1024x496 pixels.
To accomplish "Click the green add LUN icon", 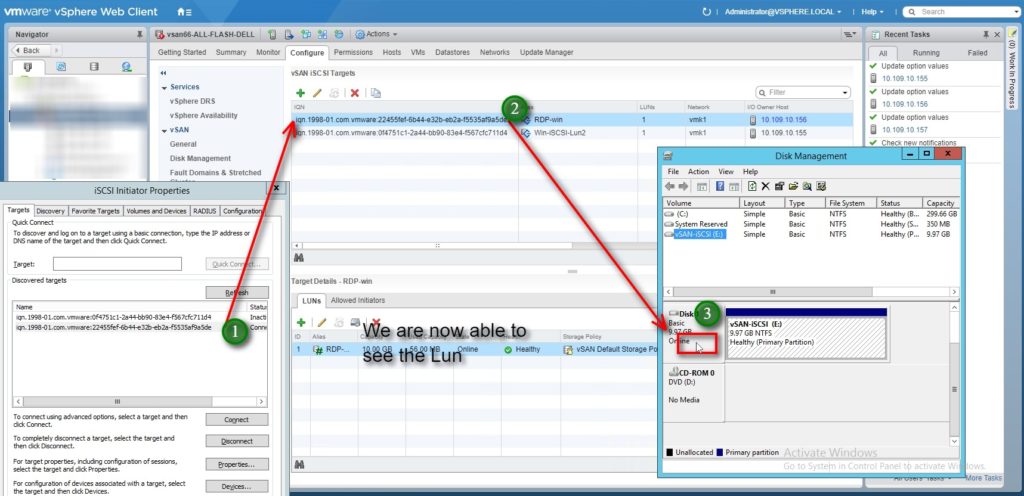I will [x=300, y=322].
